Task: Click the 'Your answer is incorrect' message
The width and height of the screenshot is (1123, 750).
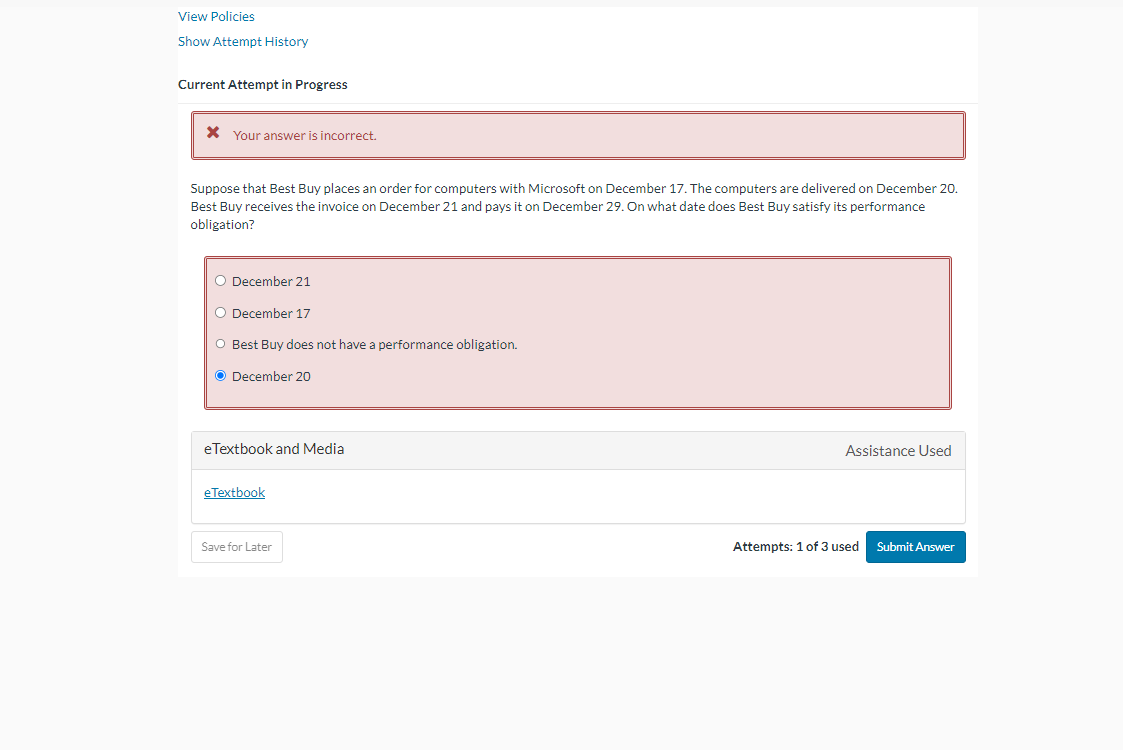Action: click(x=304, y=135)
